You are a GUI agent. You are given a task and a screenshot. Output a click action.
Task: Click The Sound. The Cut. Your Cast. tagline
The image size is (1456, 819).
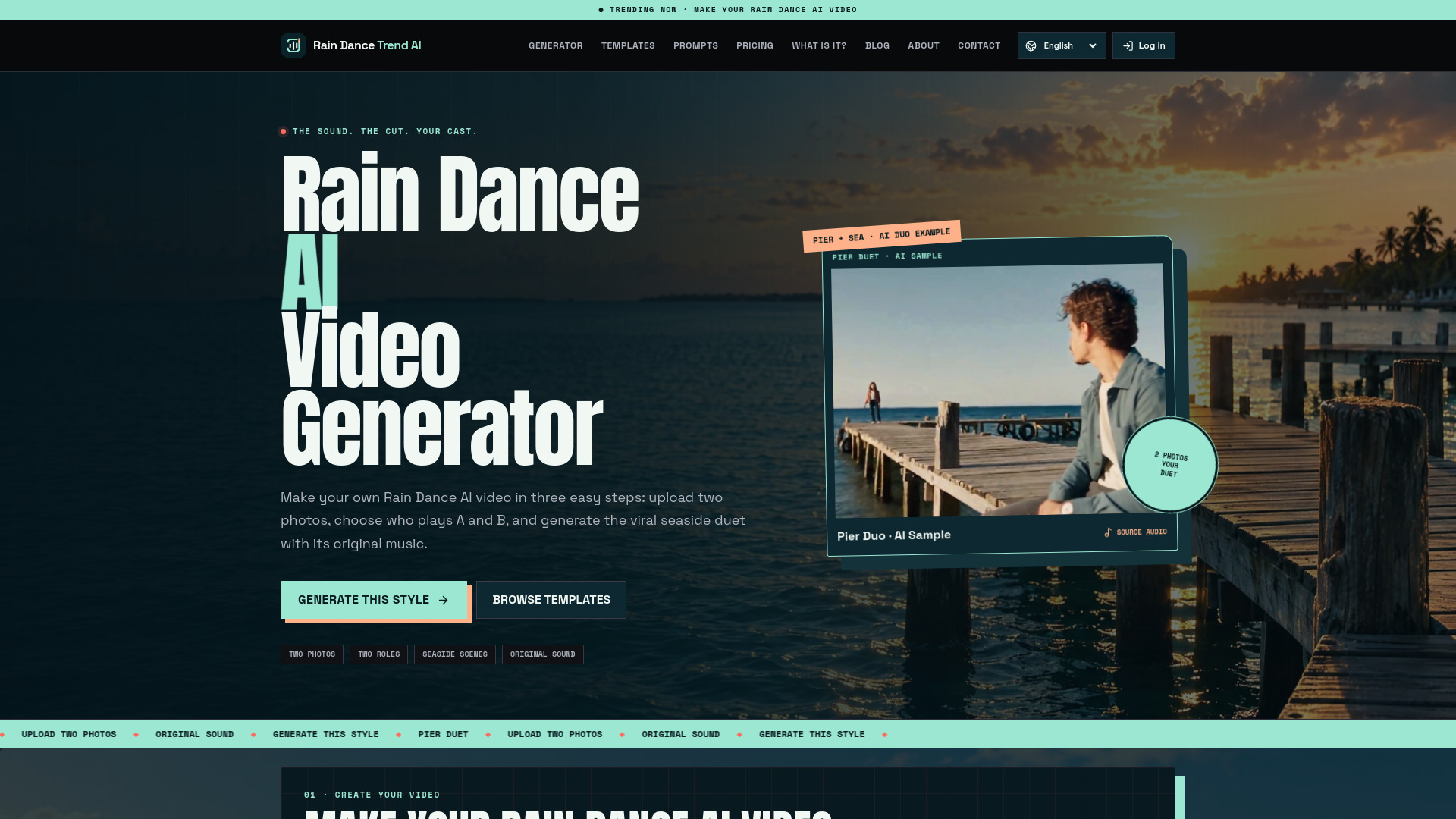(x=385, y=131)
